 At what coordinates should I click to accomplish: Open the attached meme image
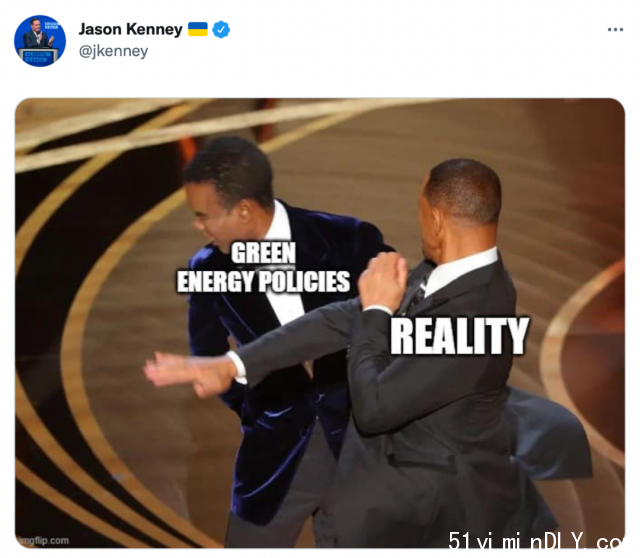coord(320,323)
